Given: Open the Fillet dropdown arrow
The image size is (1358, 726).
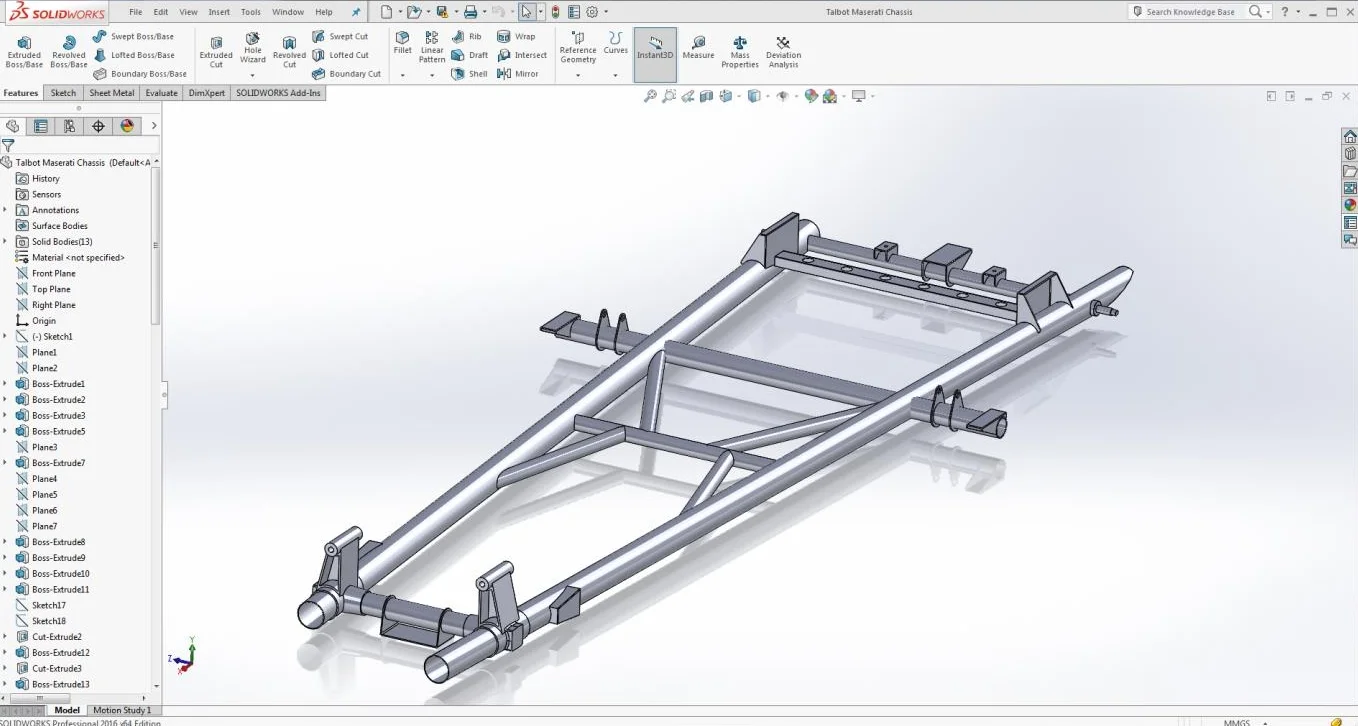Looking at the screenshot, I should pos(402,75).
